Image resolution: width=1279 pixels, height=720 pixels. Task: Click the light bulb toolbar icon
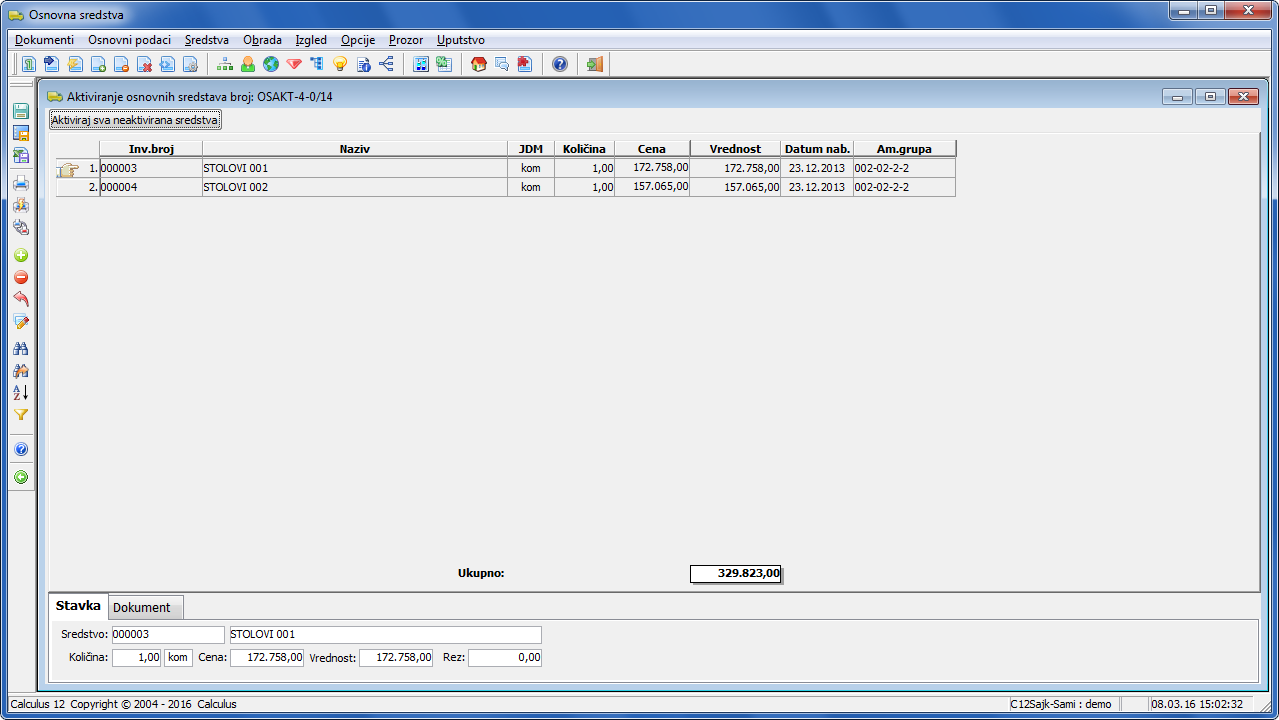coord(340,64)
